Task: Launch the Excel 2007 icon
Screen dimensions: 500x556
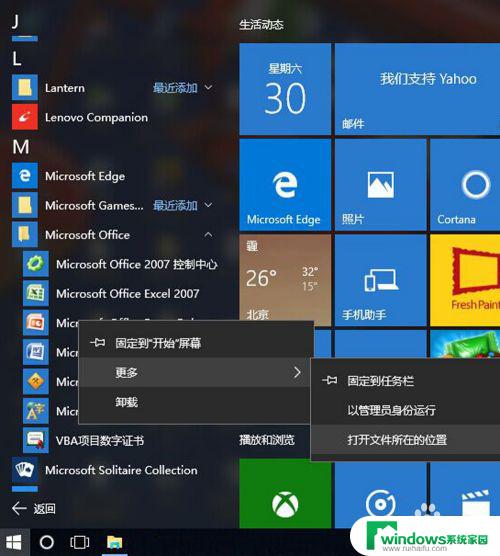Action: click(35, 294)
